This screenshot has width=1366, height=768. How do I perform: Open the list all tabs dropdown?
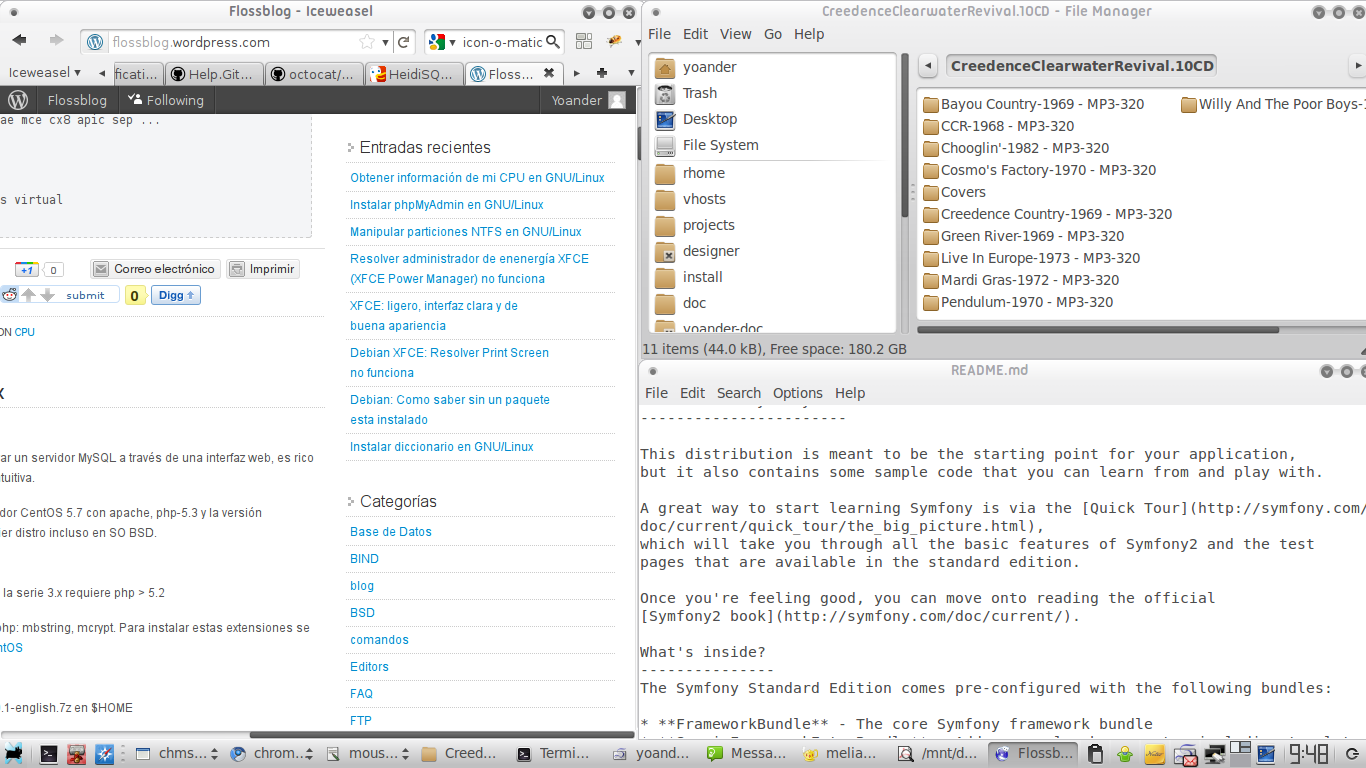(629, 73)
